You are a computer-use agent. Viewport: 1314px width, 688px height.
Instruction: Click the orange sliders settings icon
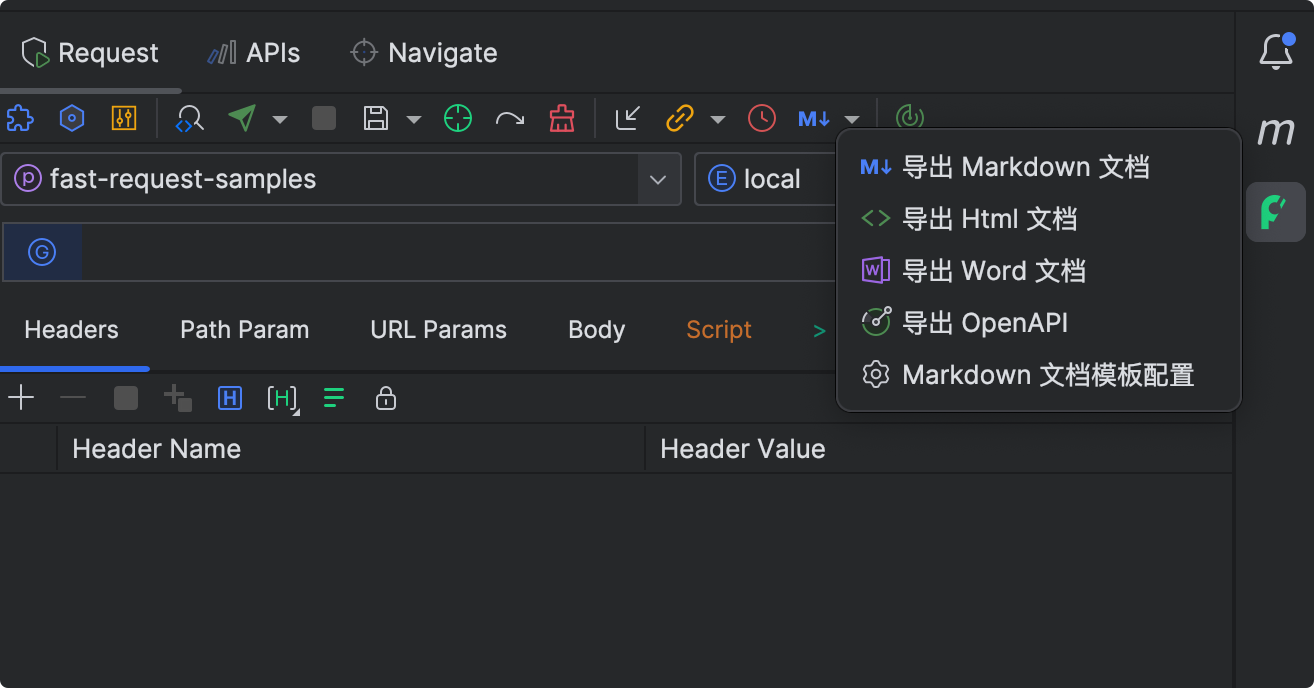point(124,118)
